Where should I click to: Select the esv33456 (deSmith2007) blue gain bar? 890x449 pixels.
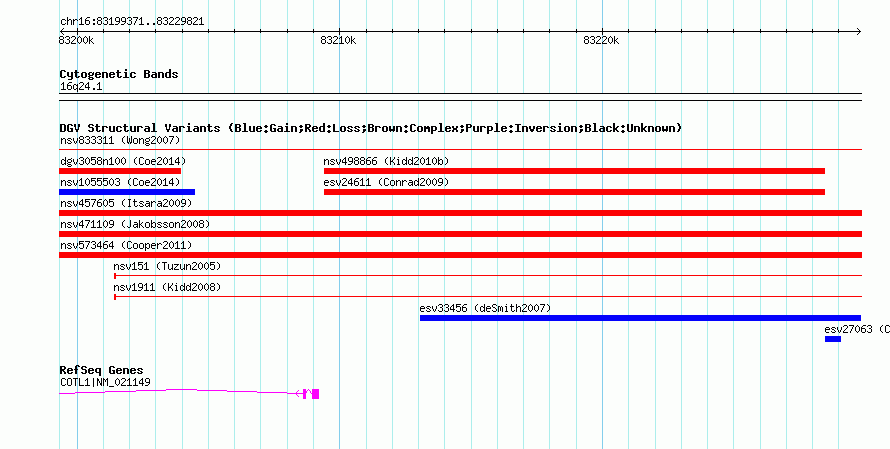(640, 318)
